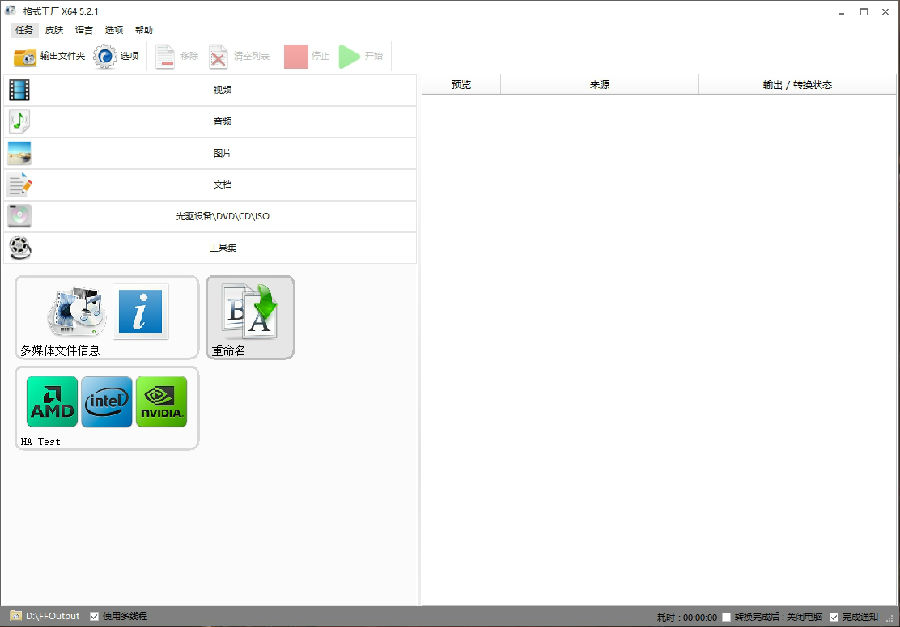This screenshot has height=627, width=900.
Task: Disable the completion notification checkbox
Action: point(834,617)
